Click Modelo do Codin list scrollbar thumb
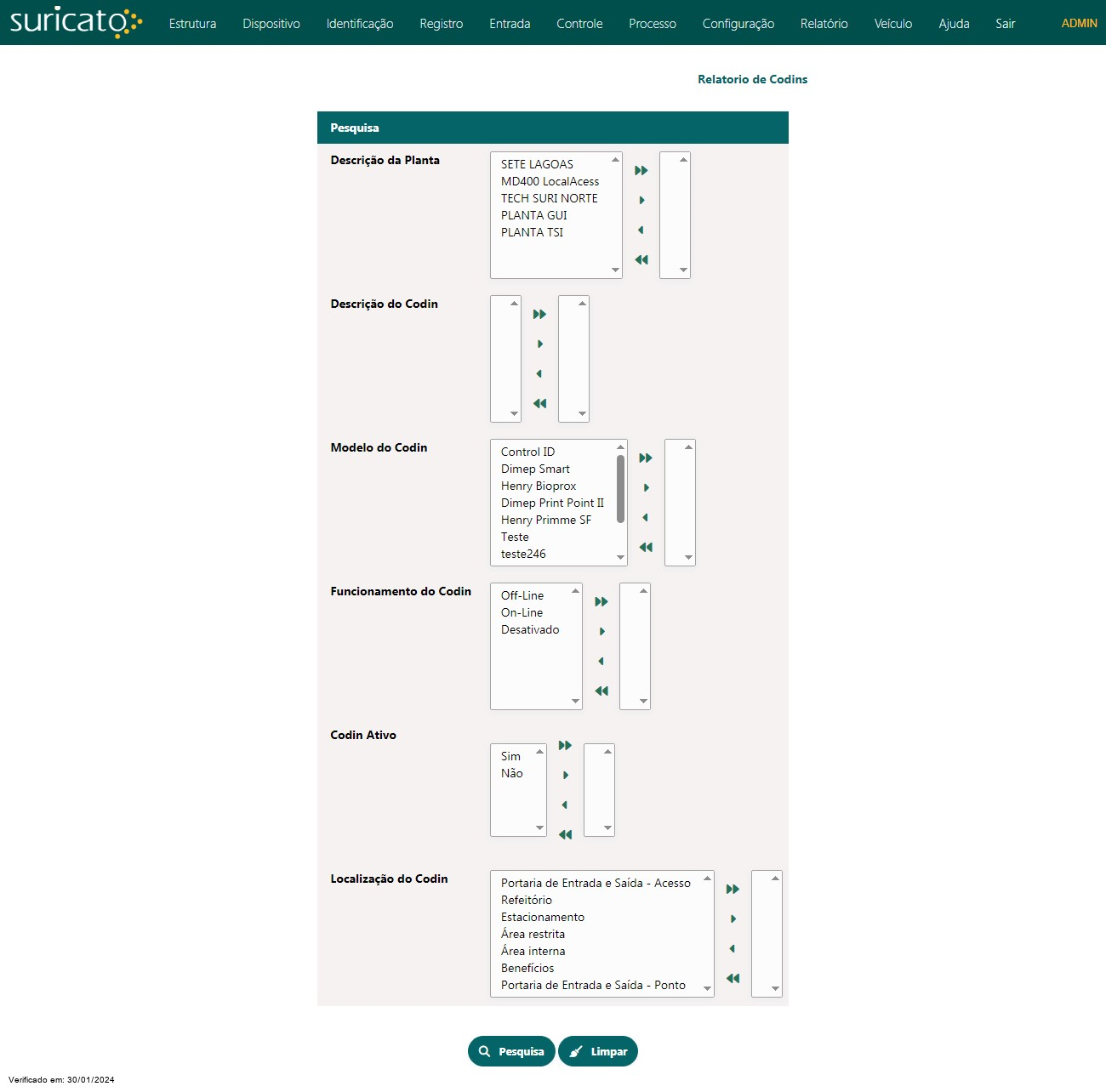The height and width of the screenshot is (1092, 1106). click(x=620, y=489)
